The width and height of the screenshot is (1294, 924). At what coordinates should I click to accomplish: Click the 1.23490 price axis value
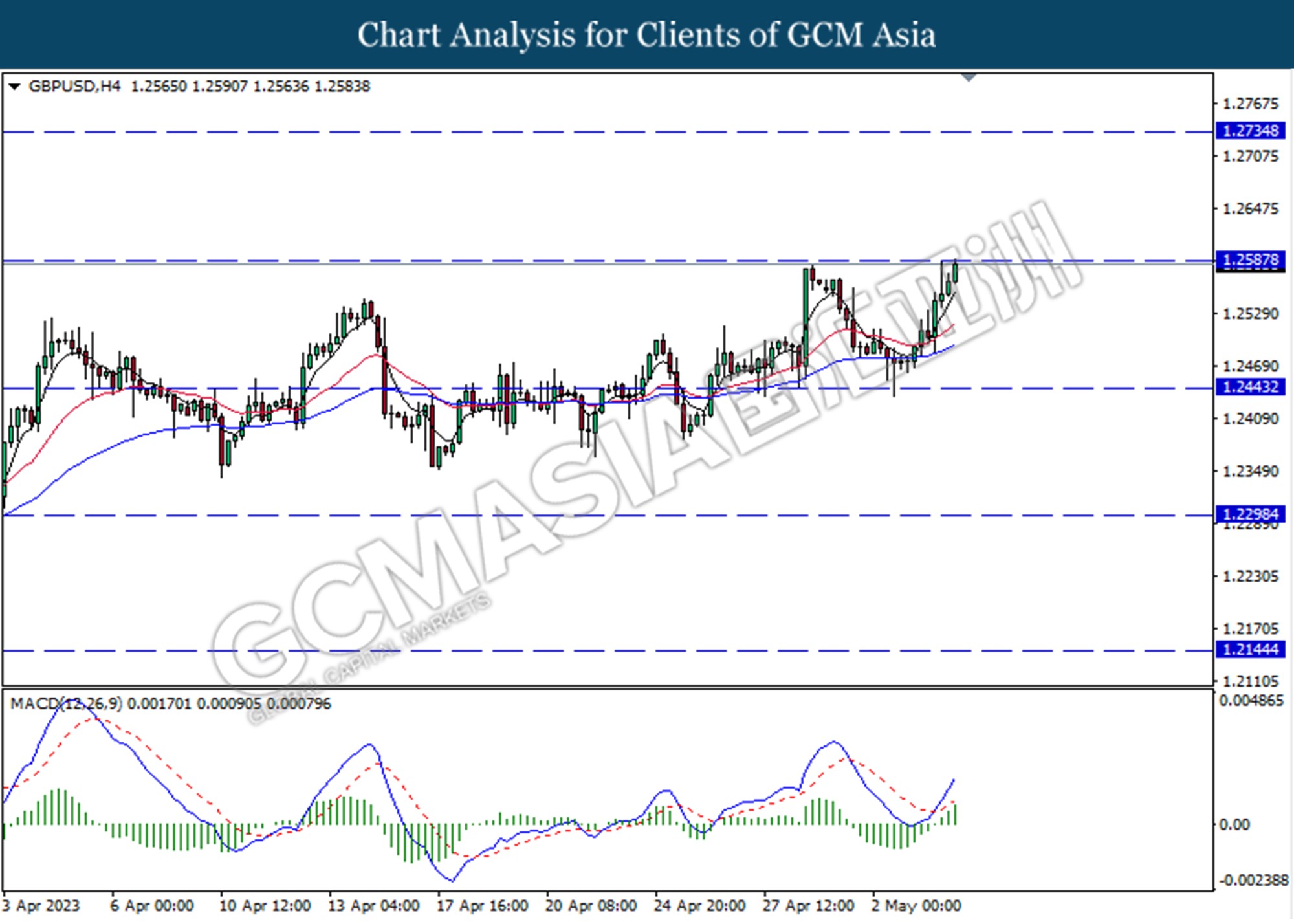(x=1251, y=471)
